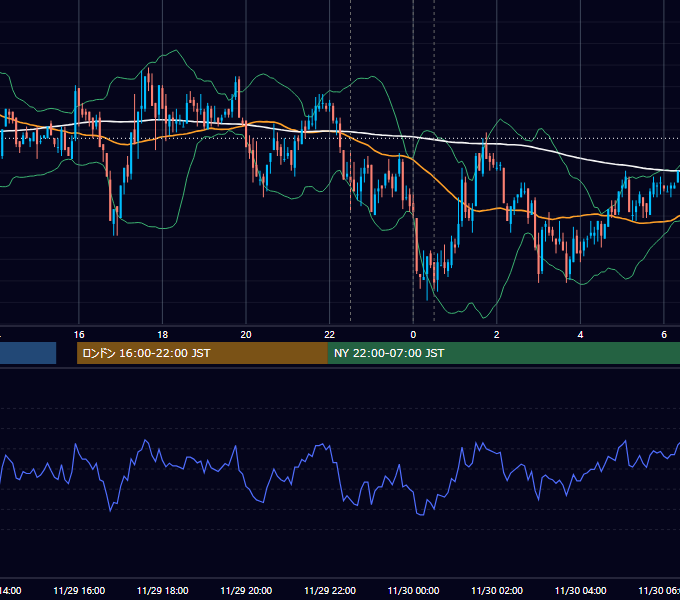This screenshot has height=600, width=680.
Task: Click the '6' hour label on the price chart axis
Action: pos(664,335)
